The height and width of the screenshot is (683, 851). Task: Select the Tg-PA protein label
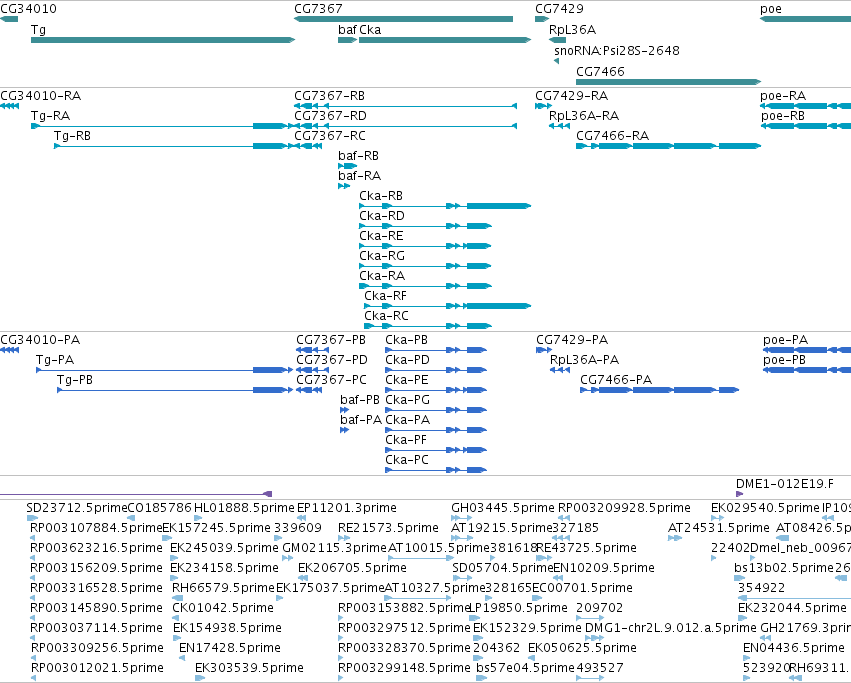[55, 360]
